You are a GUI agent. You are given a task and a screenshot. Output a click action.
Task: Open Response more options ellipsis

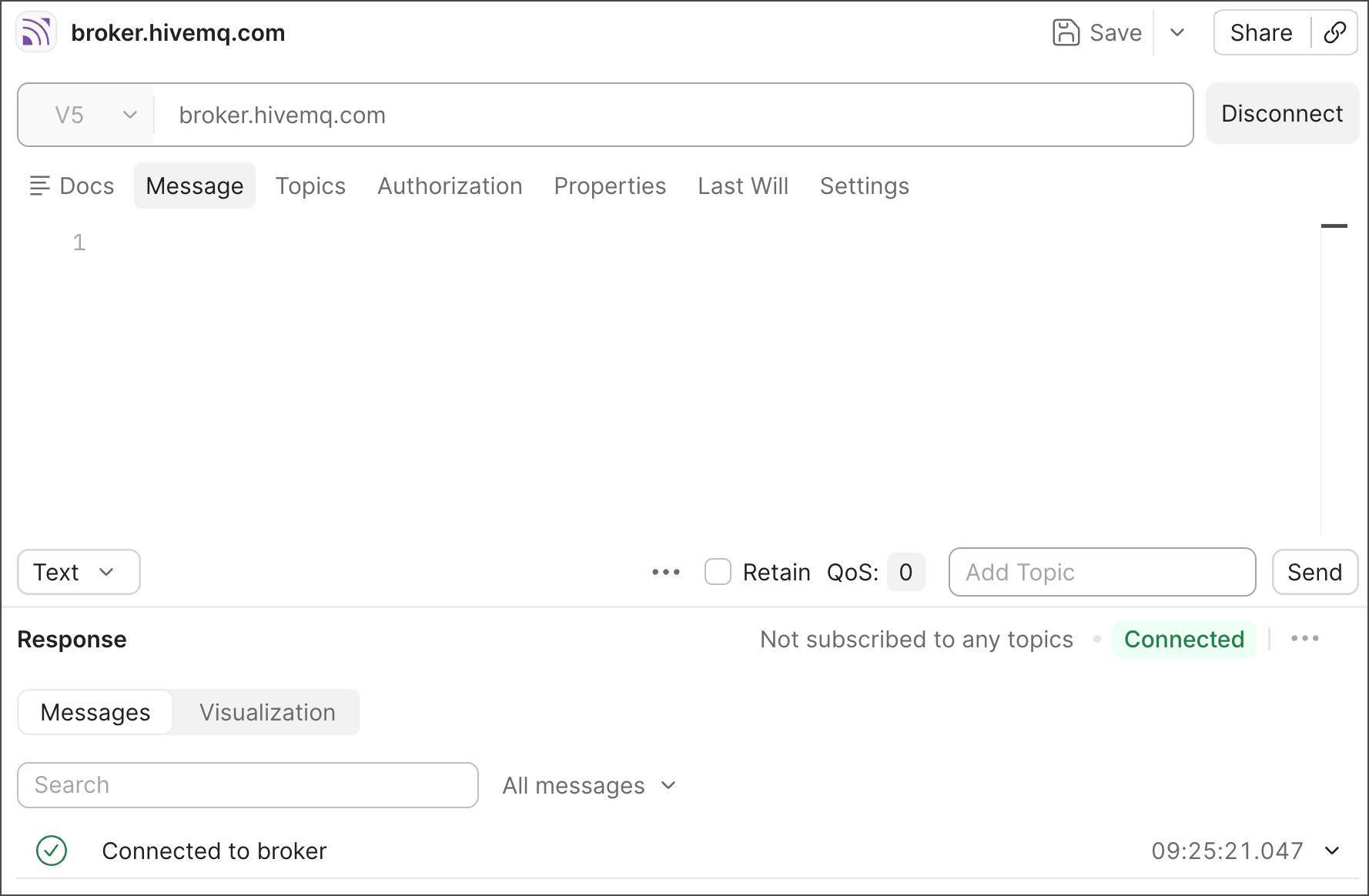1304,639
